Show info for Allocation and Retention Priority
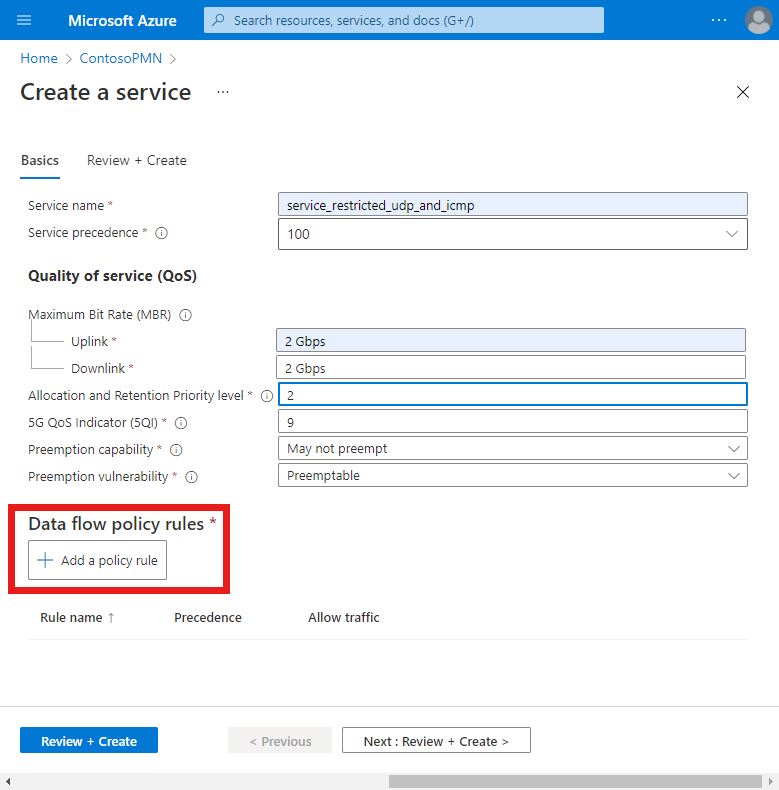Viewport: 779px width, 790px height. coord(267,396)
